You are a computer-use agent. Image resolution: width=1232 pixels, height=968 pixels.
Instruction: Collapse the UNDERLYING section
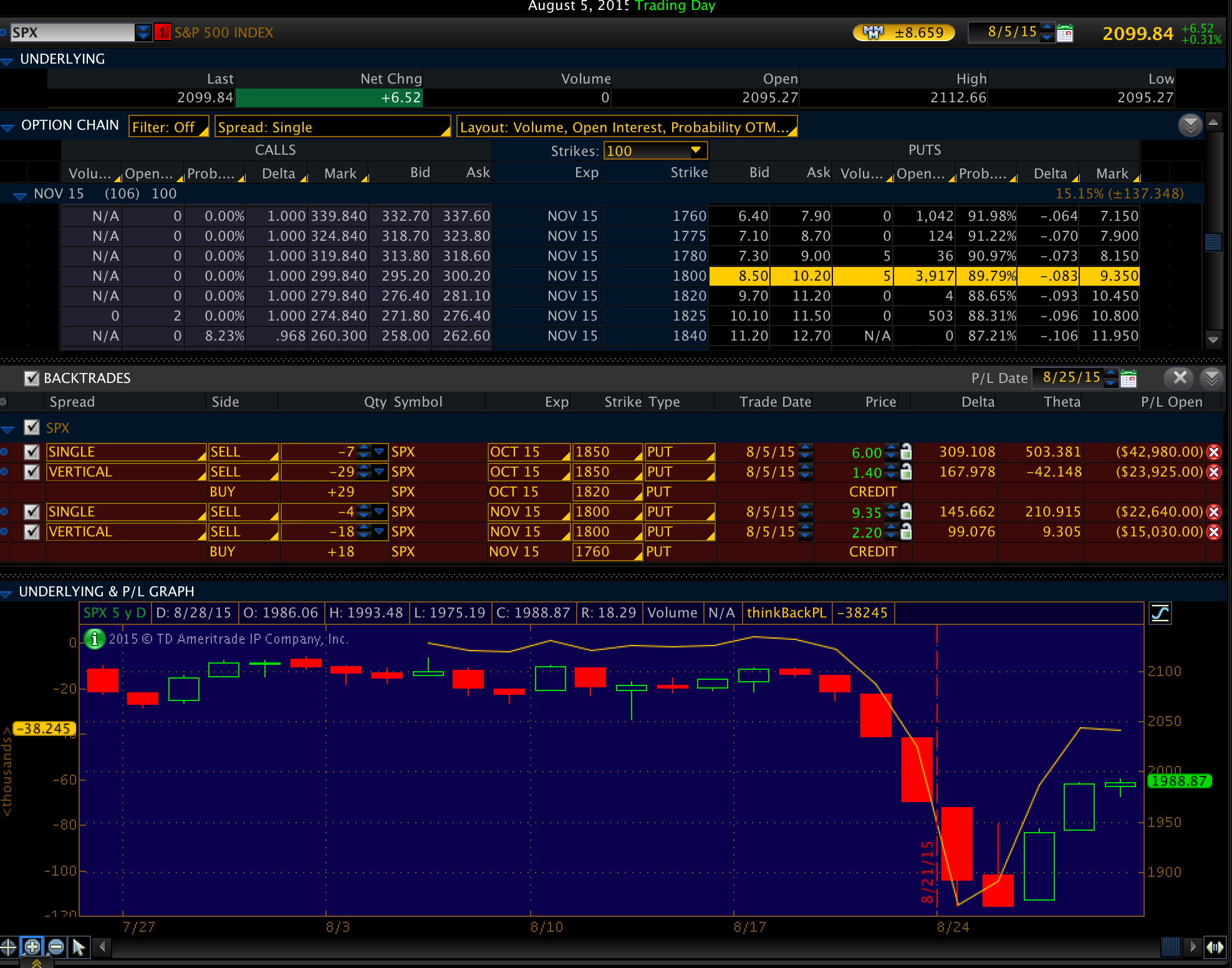click(x=7, y=61)
